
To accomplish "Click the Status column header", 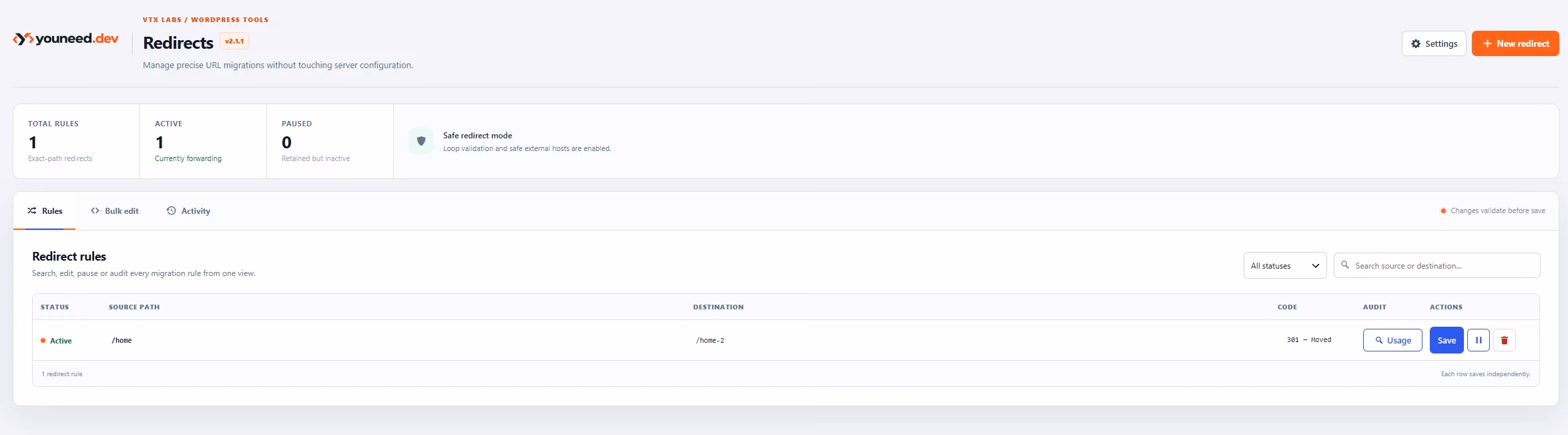I will point(55,307).
